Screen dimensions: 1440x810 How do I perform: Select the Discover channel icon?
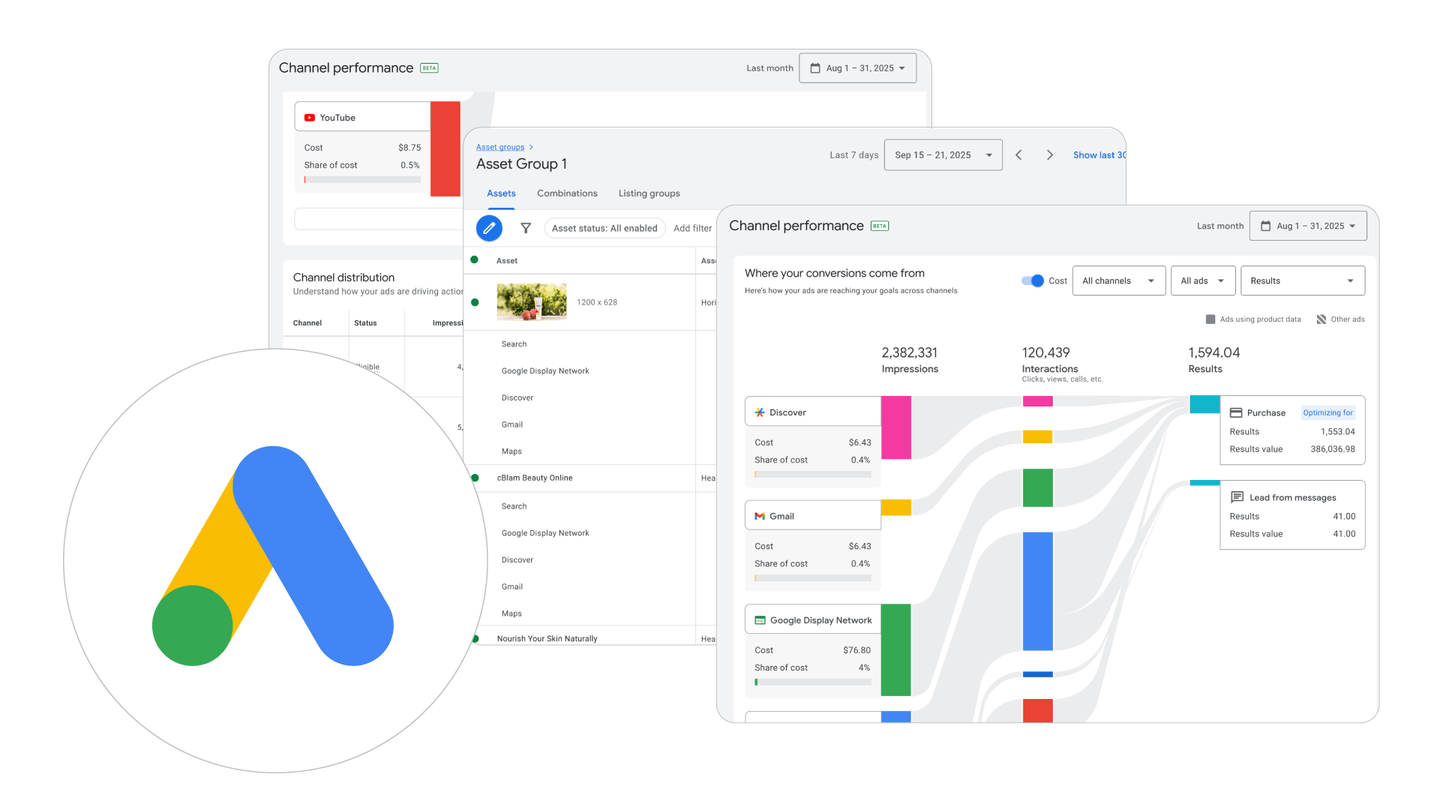point(760,412)
